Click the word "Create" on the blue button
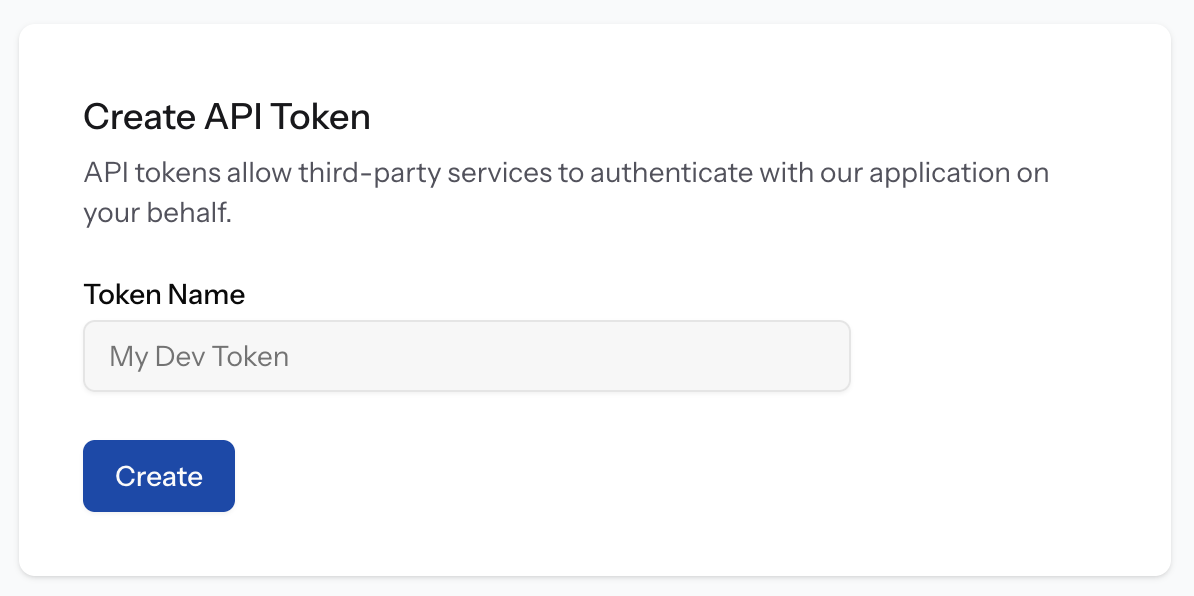The width and height of the screenshot is (1194, 596). click(159, 476)
